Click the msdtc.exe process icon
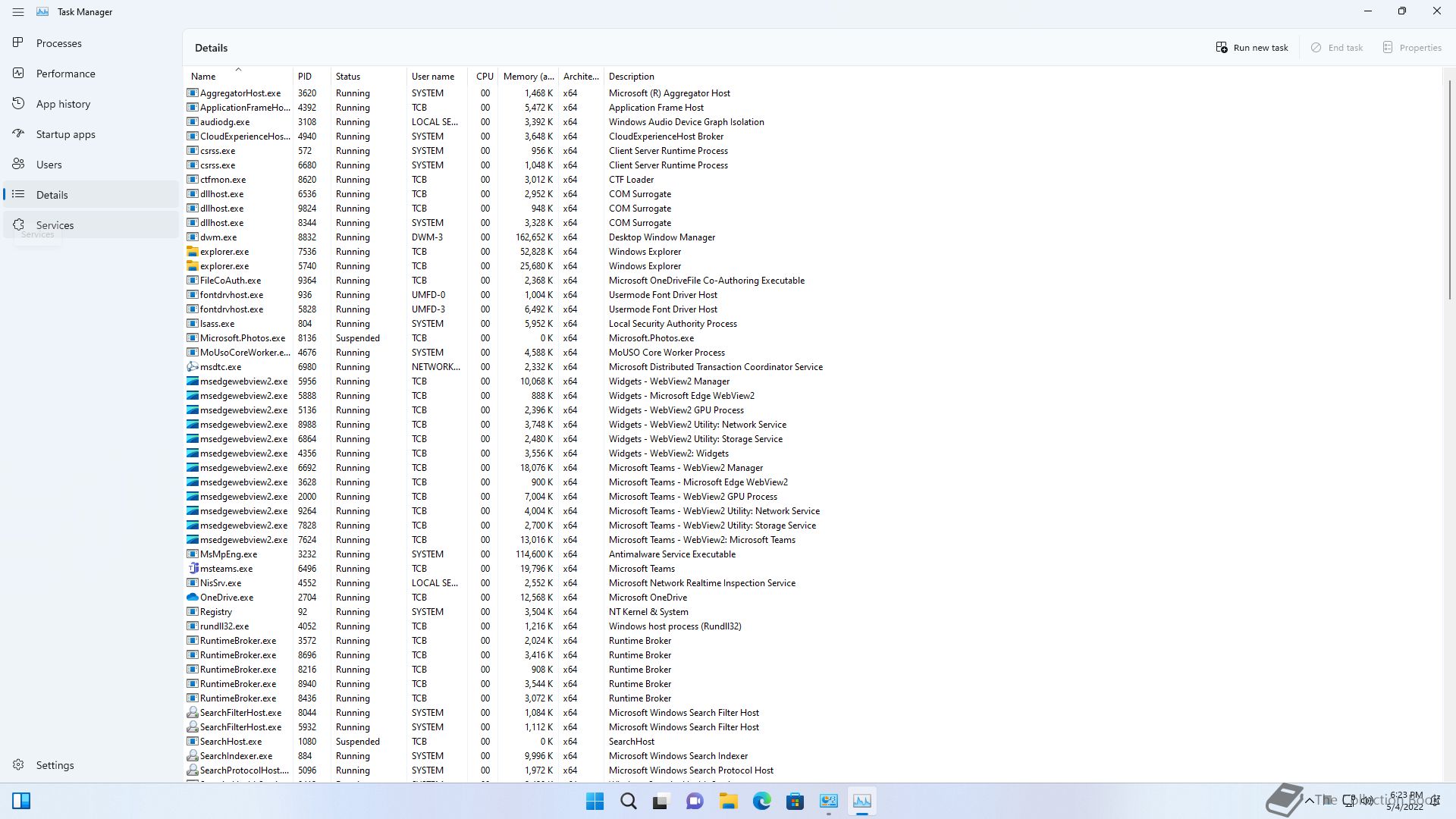Screen dimensions: 1456x819 coord(193,367)
